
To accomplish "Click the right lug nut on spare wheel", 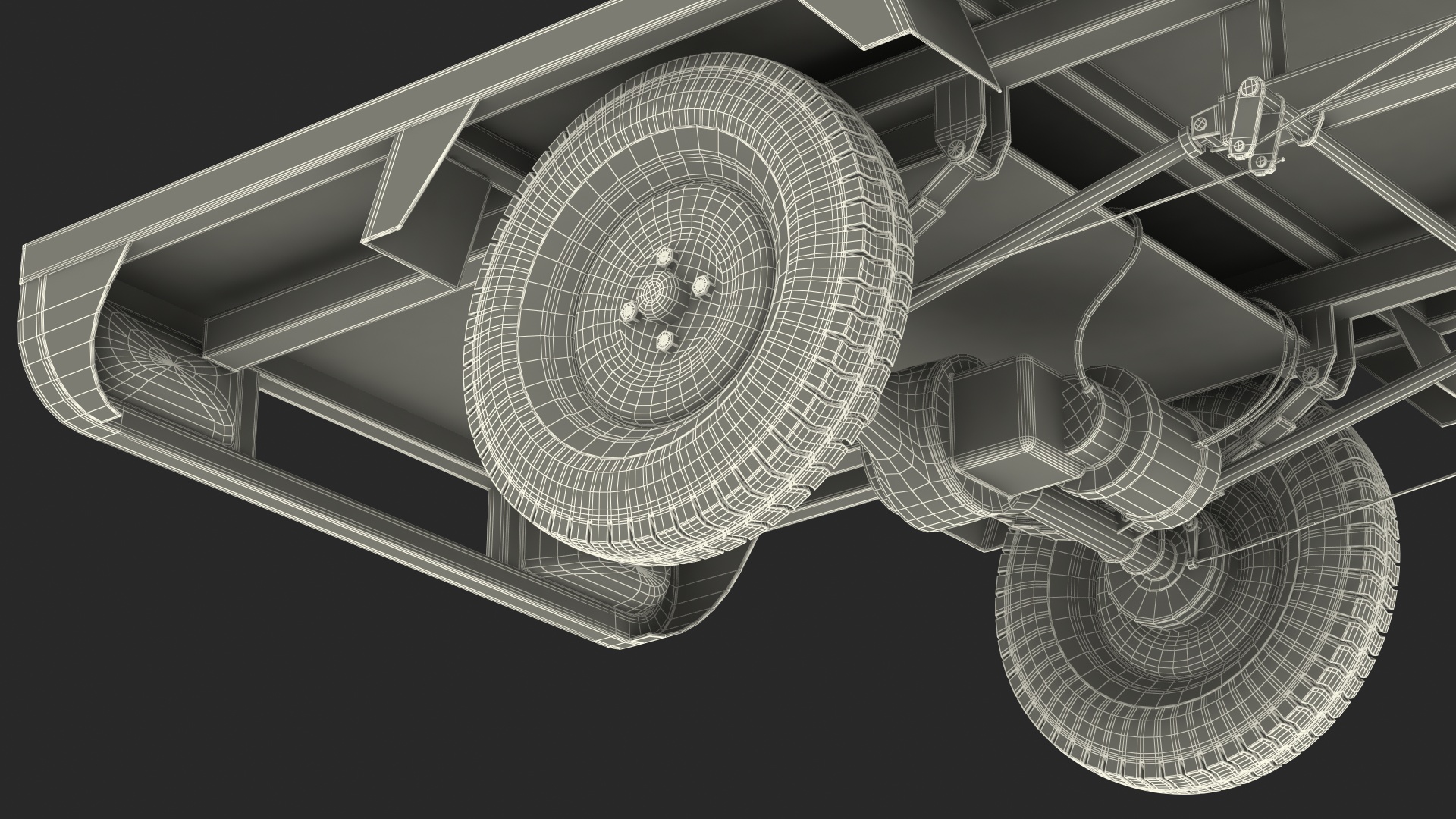I will click(701, 284).
